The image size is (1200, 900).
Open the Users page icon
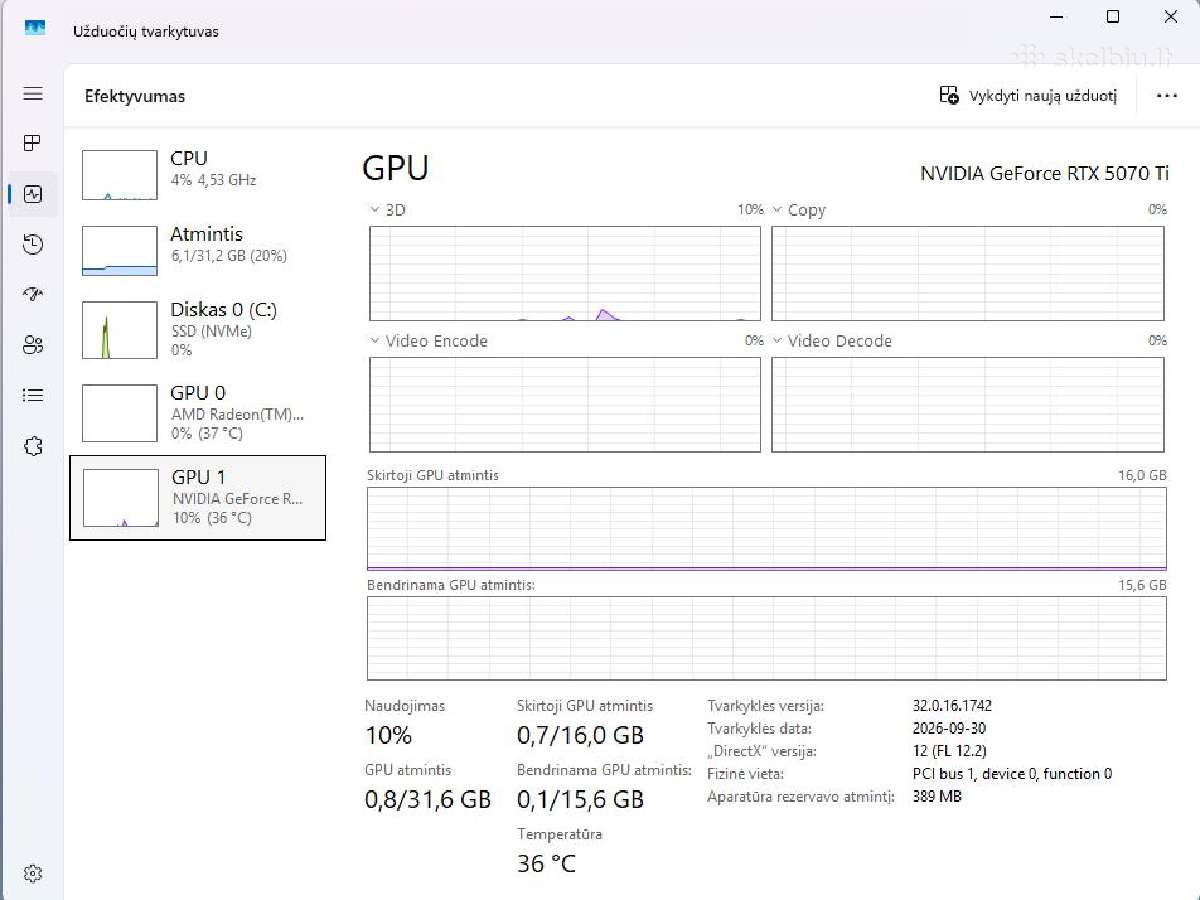[x=33, y=345]
